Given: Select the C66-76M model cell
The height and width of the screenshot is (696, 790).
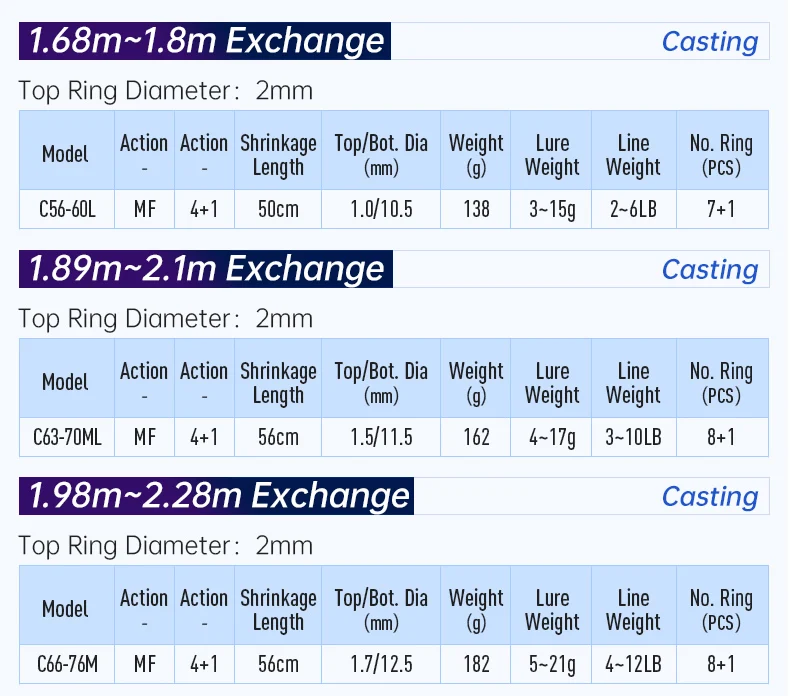Looking at the screenshot, I should (x=65, y=664).
